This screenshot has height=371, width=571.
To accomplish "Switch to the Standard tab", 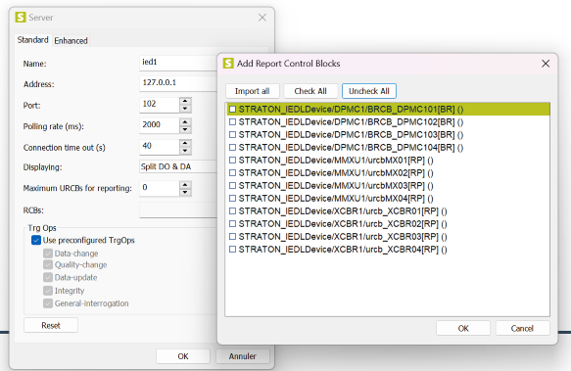I will 33,40.
